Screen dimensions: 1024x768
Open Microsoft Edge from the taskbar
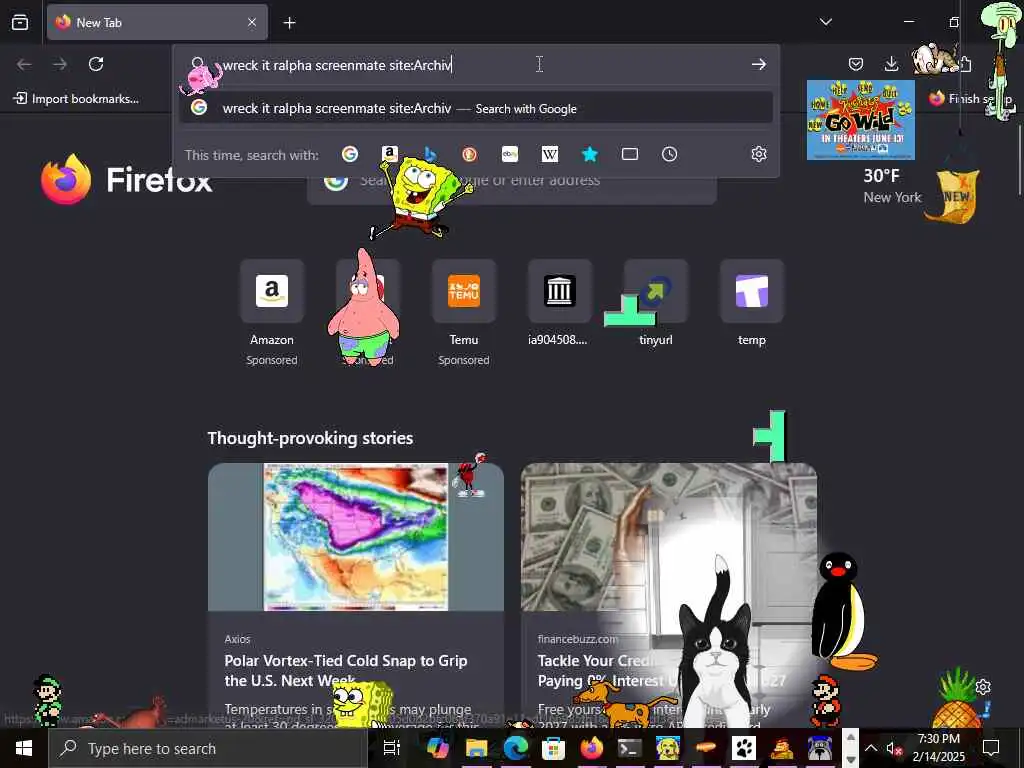515,748
